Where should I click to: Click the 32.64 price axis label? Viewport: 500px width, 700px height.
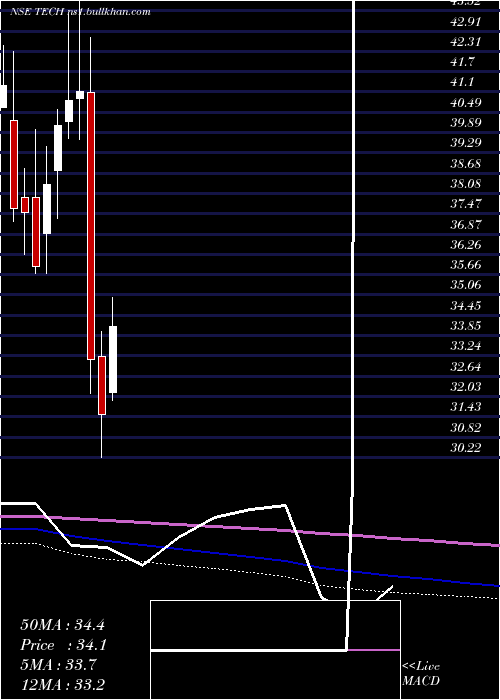click(x=465, y=367)
